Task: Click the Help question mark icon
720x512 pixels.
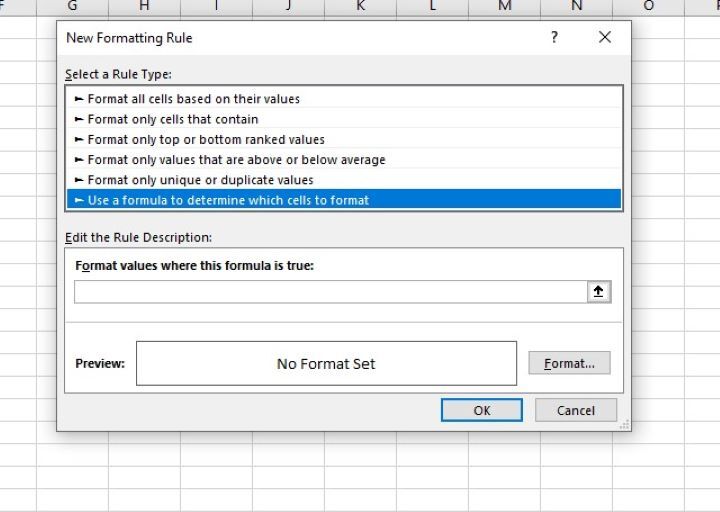Action: pyautogui.click(x=554, y=38)
